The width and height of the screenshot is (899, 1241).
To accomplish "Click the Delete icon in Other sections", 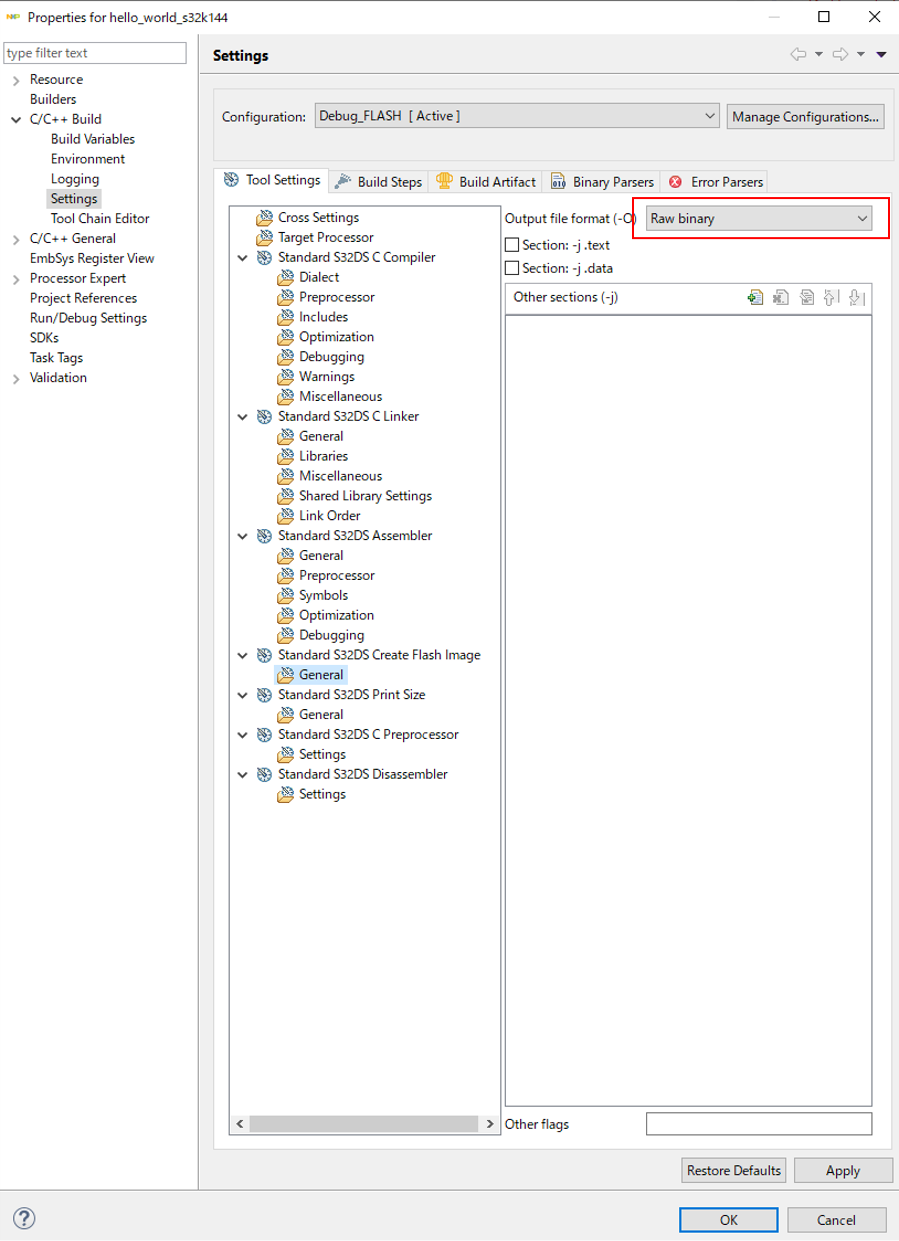I will pyautogui.click(x=782, y=297).
